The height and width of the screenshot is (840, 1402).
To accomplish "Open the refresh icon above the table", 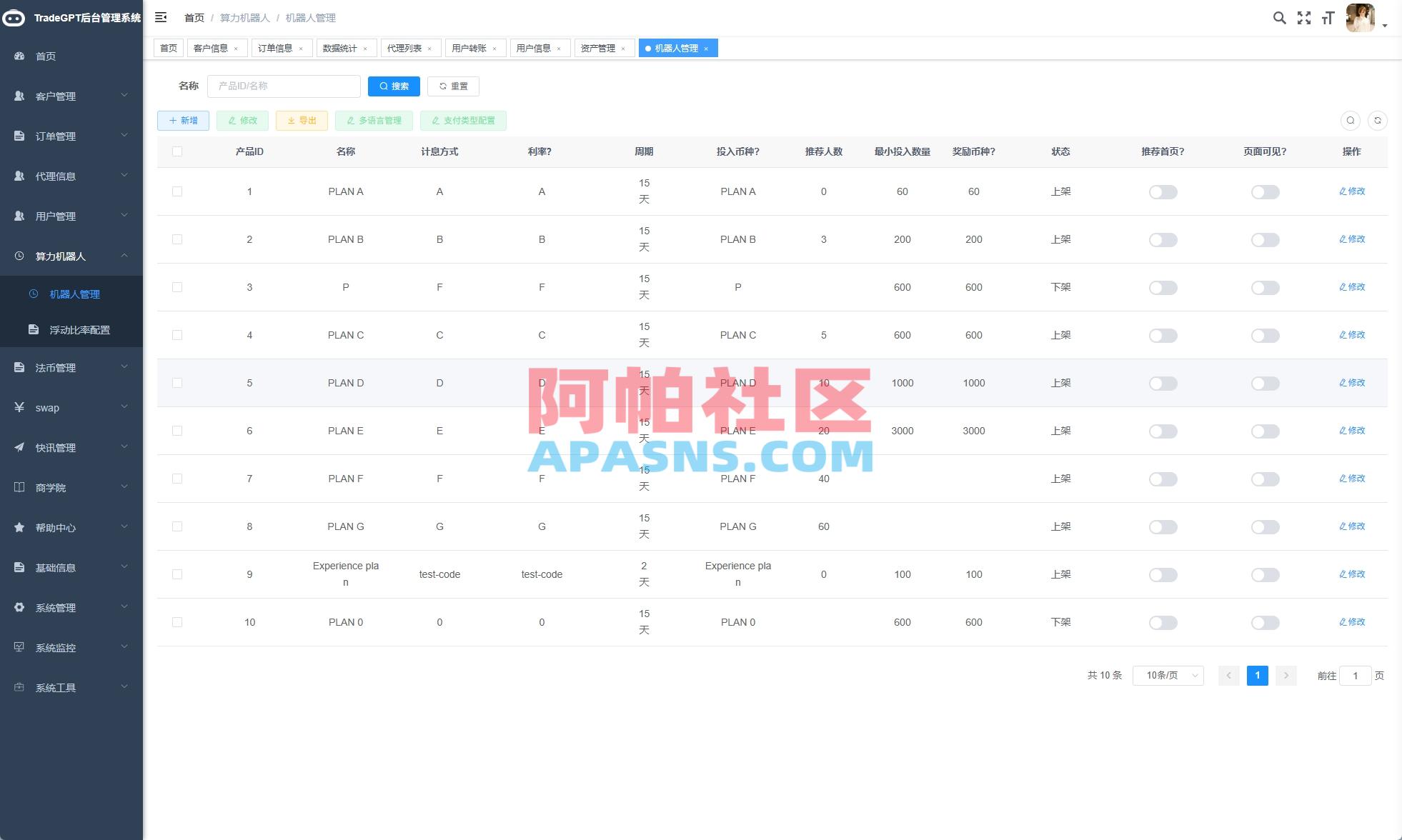I will coord(1378,121).
